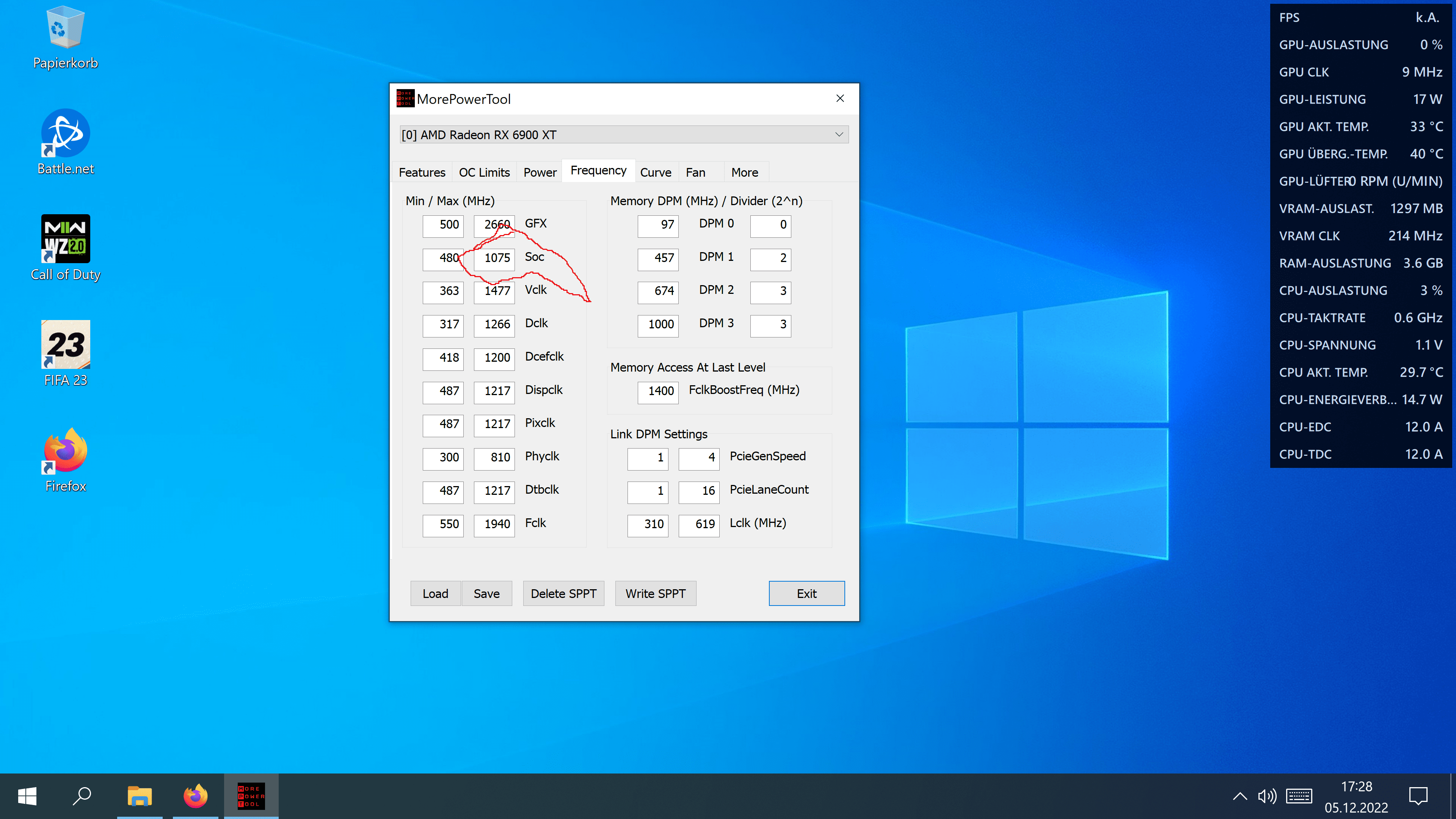This screenshot has height=819, width=1456.
Task: Click the Write SPPT button
Action: (656, 593)
